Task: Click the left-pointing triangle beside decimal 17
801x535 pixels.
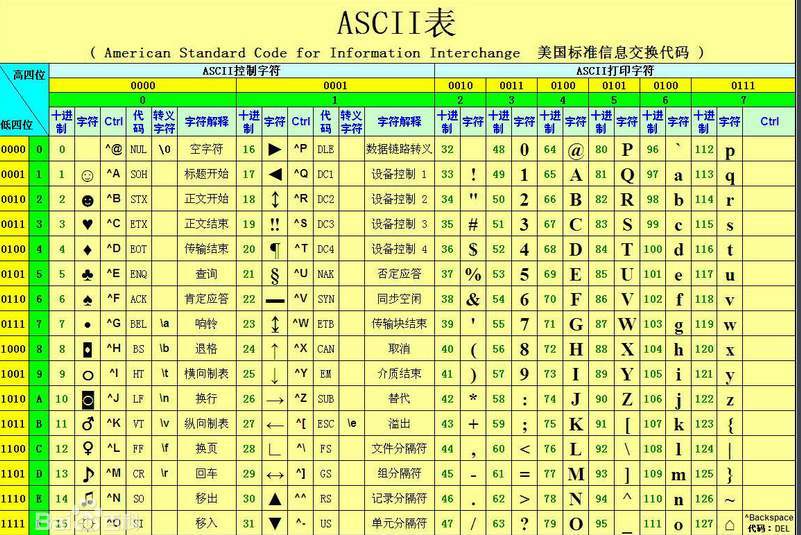Action: pyautogui.click(x=275, y=175)
